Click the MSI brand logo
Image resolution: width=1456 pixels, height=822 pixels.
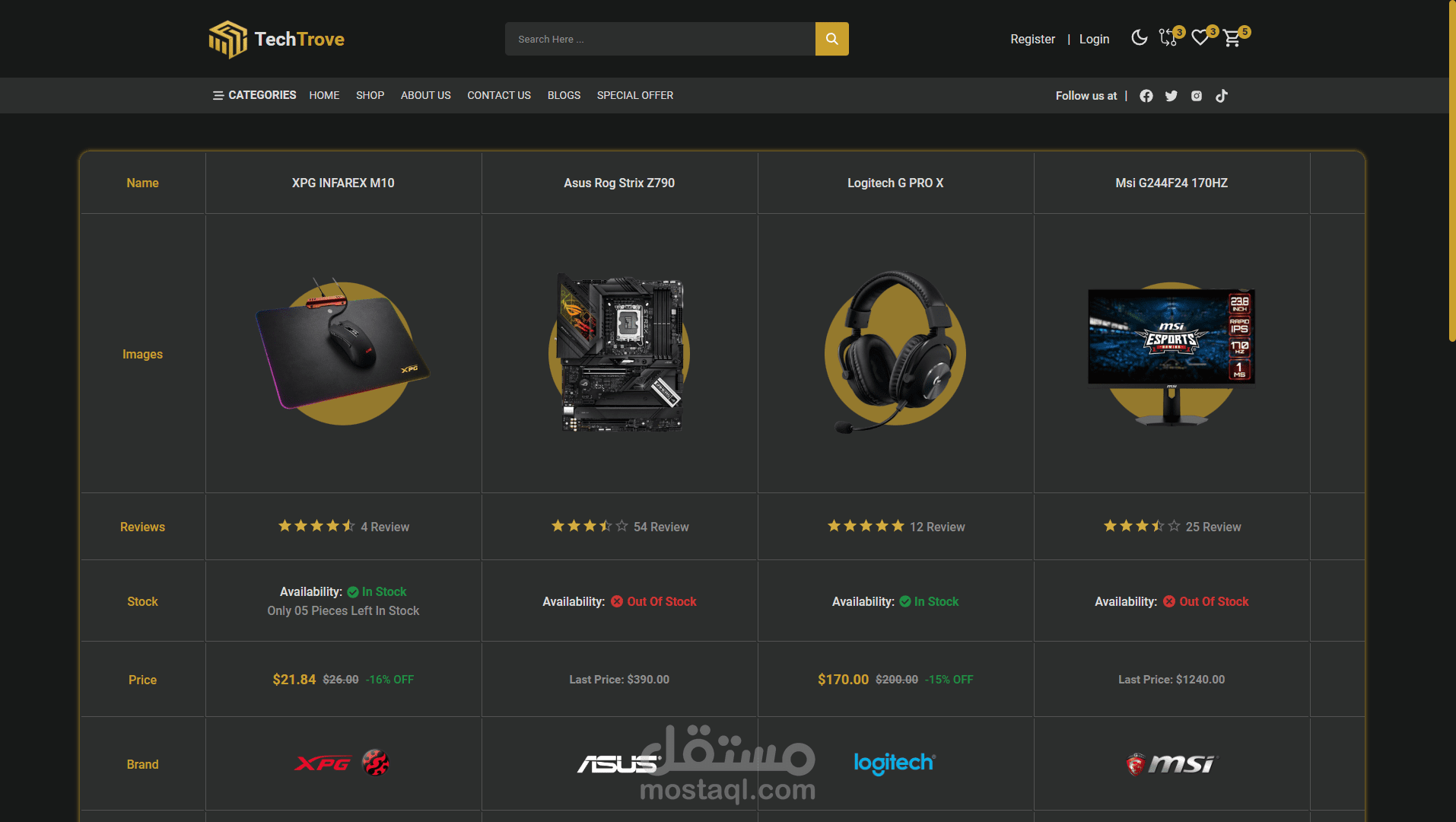tap(1171, 763)
